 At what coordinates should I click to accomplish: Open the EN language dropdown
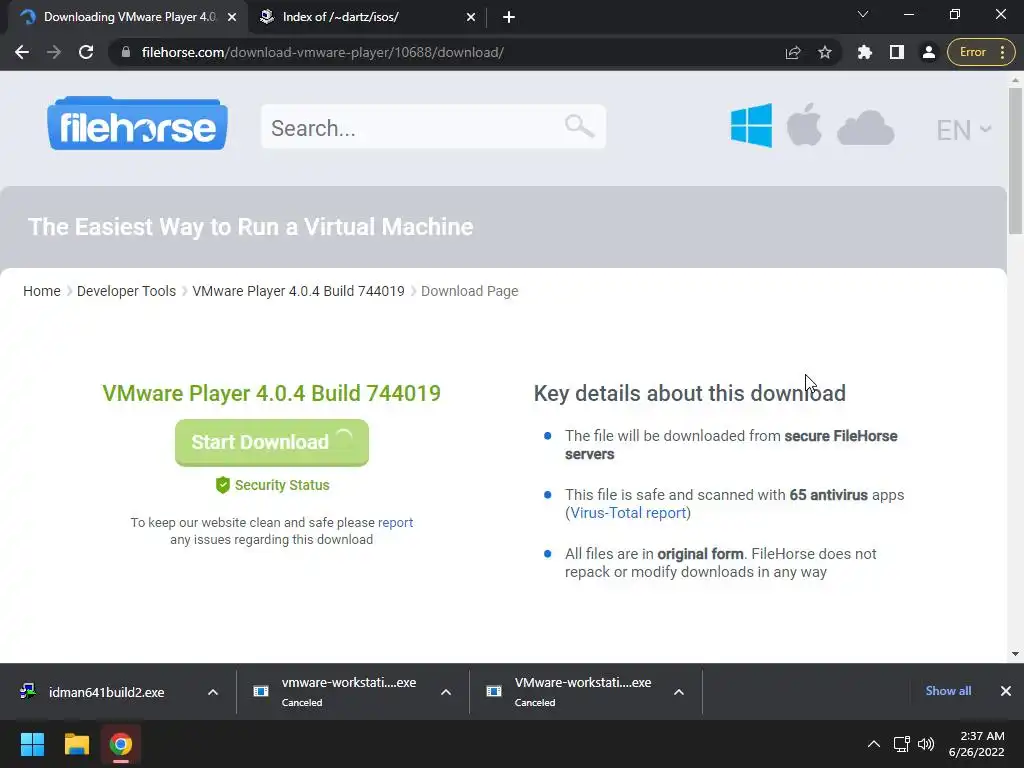[964, 129]
